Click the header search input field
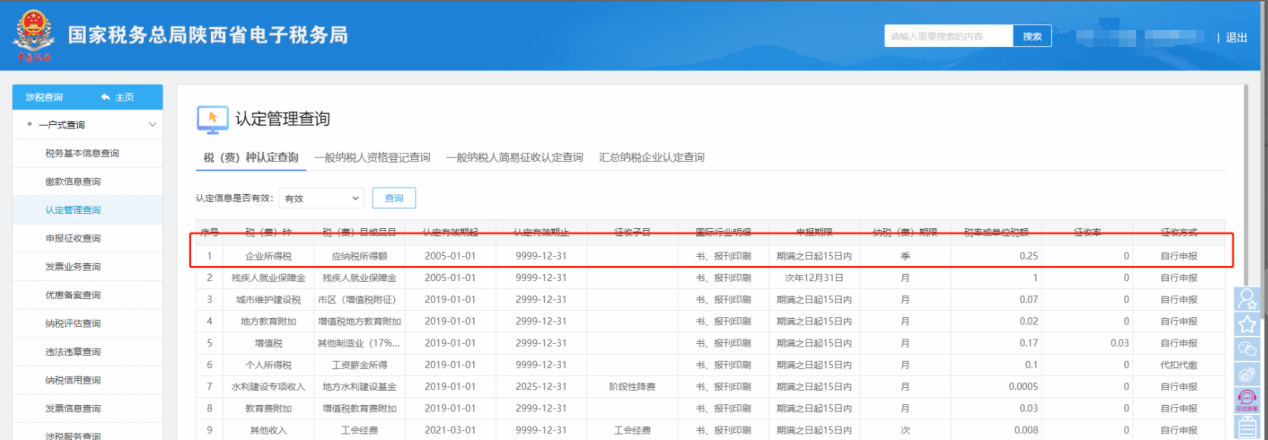1268x440 pixels. [948, 36]
